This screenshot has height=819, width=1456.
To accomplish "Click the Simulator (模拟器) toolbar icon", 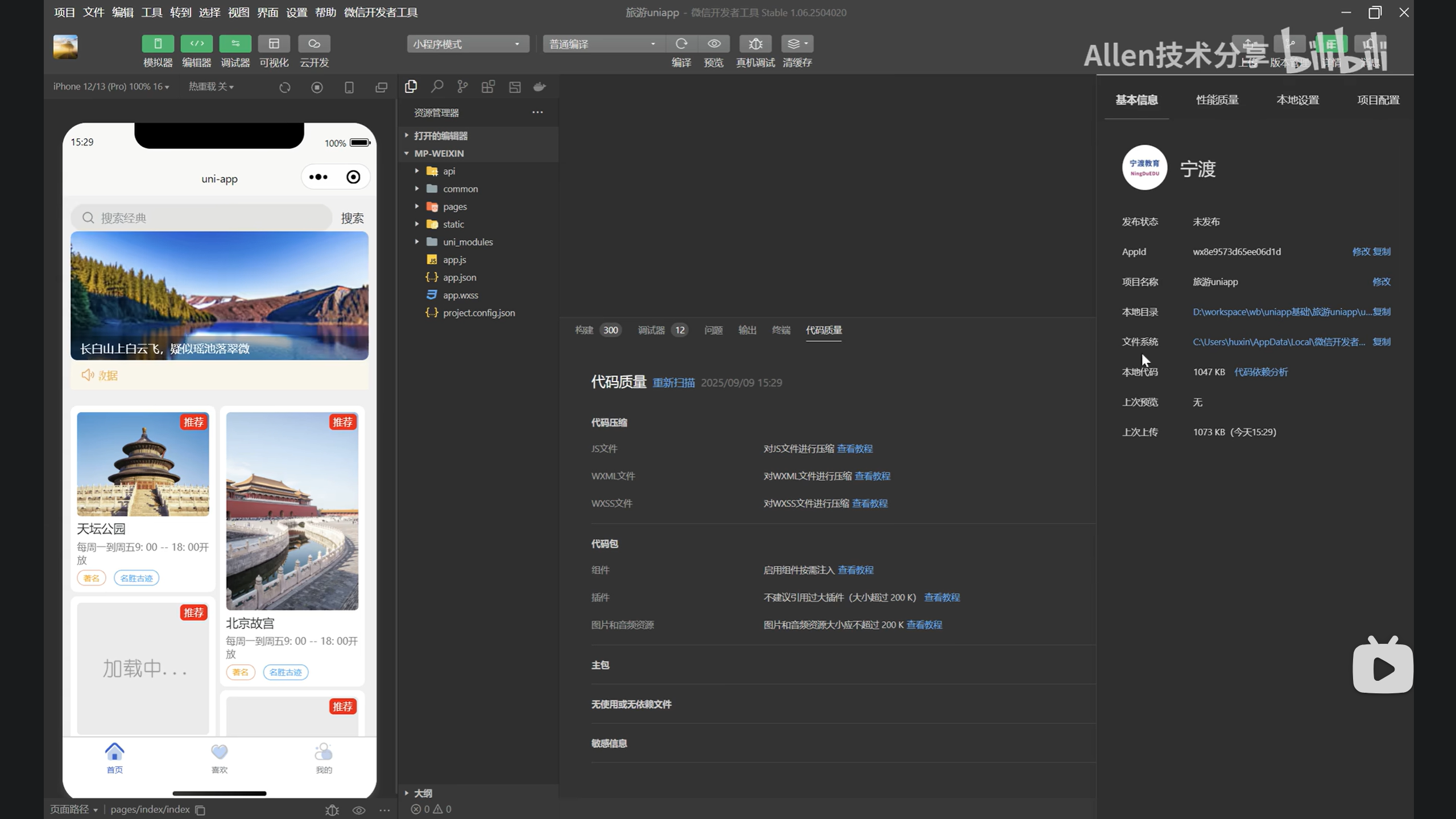I will 158,44.
